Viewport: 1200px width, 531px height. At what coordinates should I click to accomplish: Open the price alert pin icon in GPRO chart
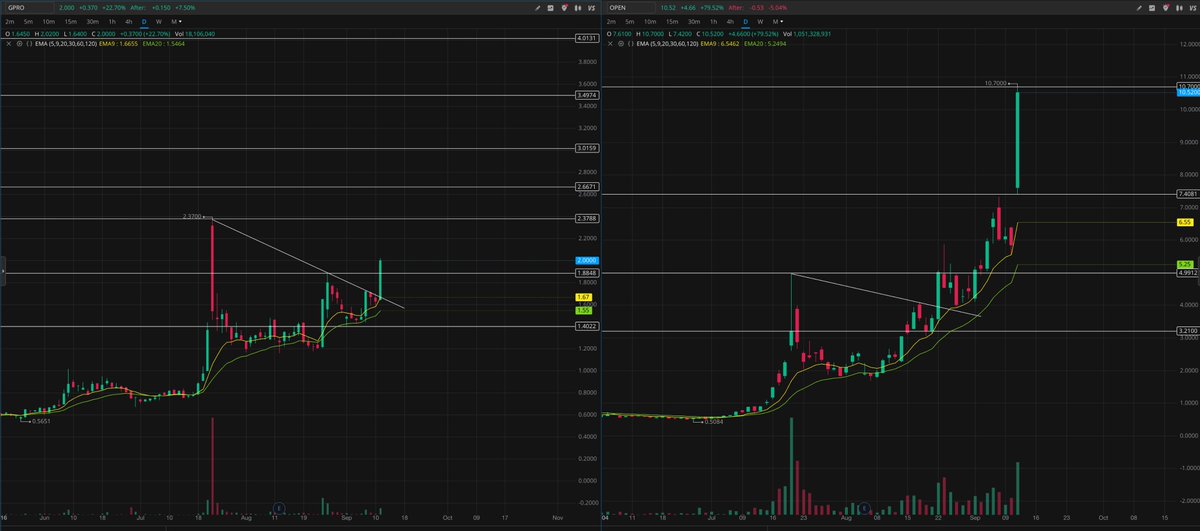pos(564,8)
